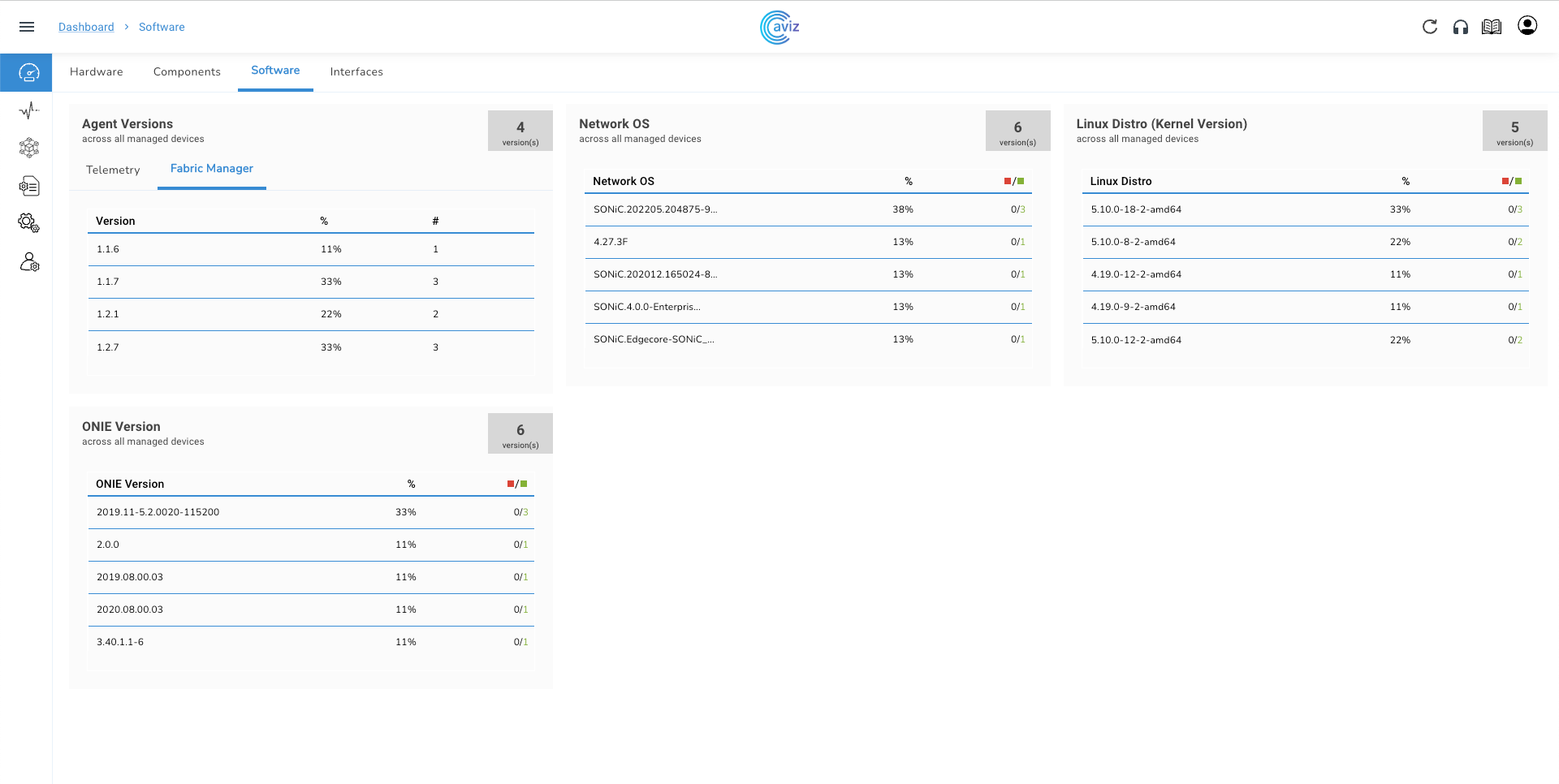
Task: Open the network cube topology sidebar icon
Action: pos(28,148)
